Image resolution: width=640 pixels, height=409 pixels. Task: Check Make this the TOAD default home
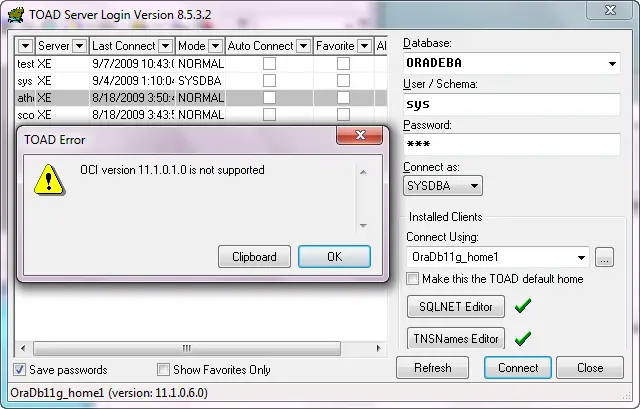(413, 279)
